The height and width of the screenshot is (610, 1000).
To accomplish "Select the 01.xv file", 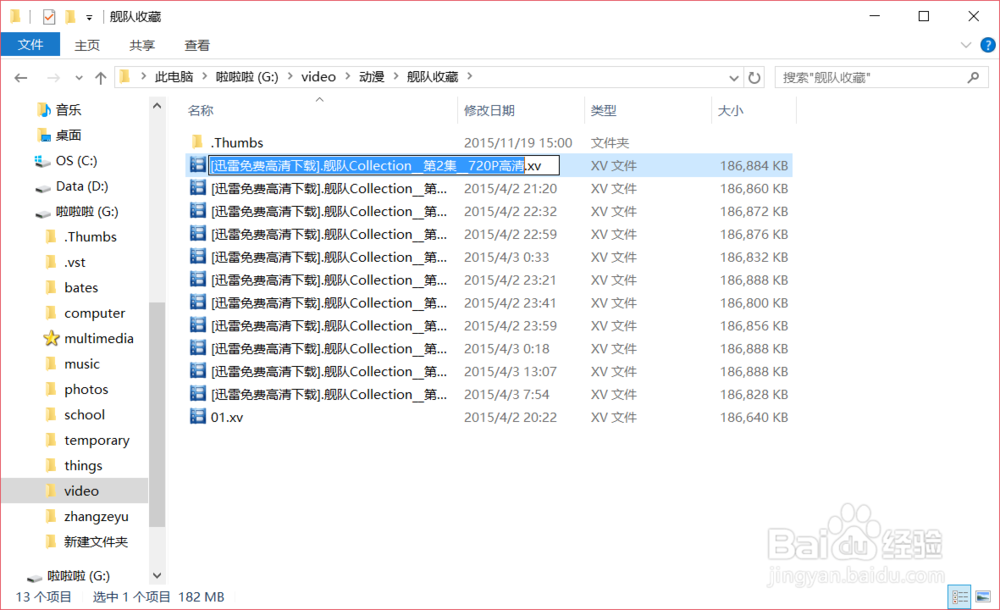I will [227, 417].
